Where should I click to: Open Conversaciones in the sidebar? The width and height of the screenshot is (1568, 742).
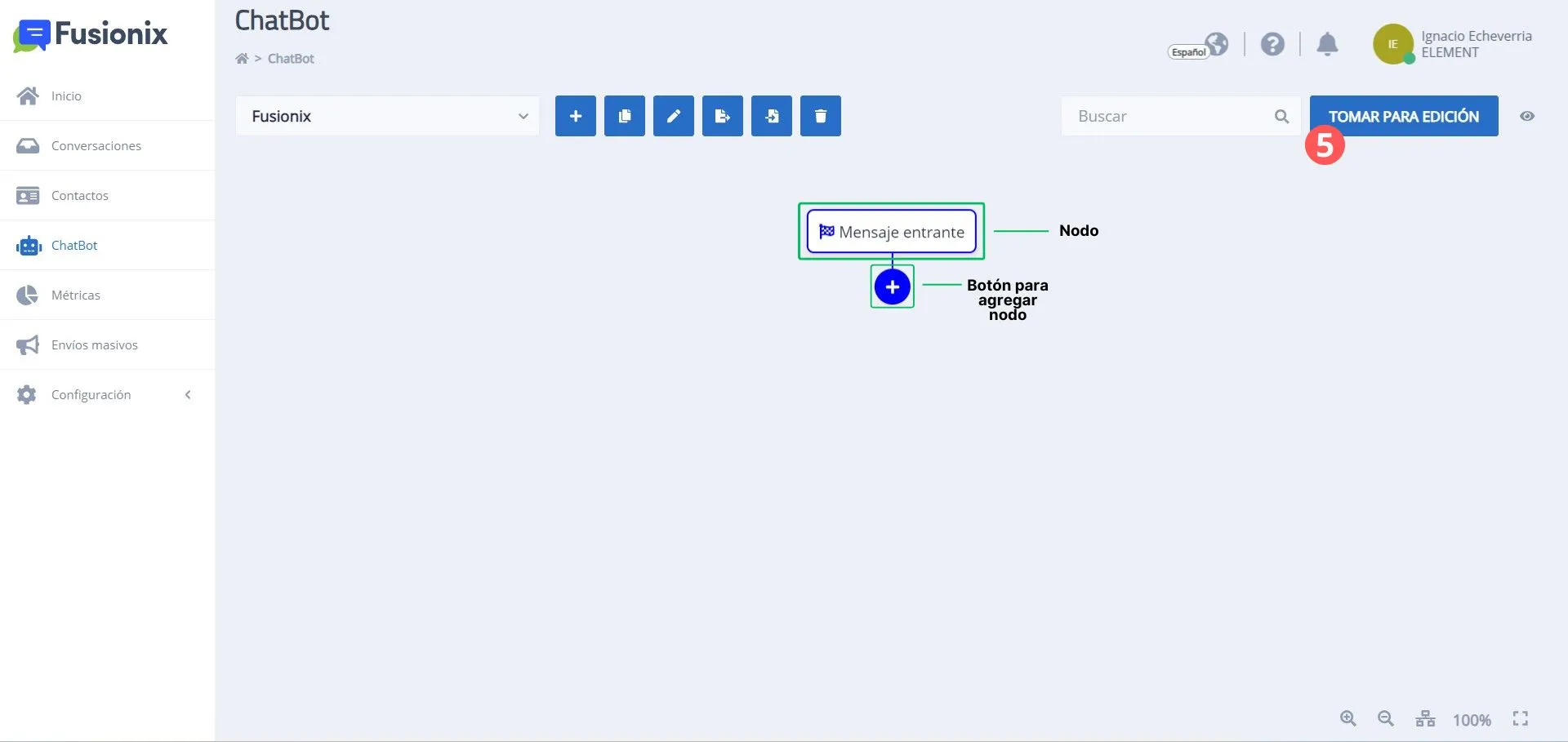tap(107, 146)
